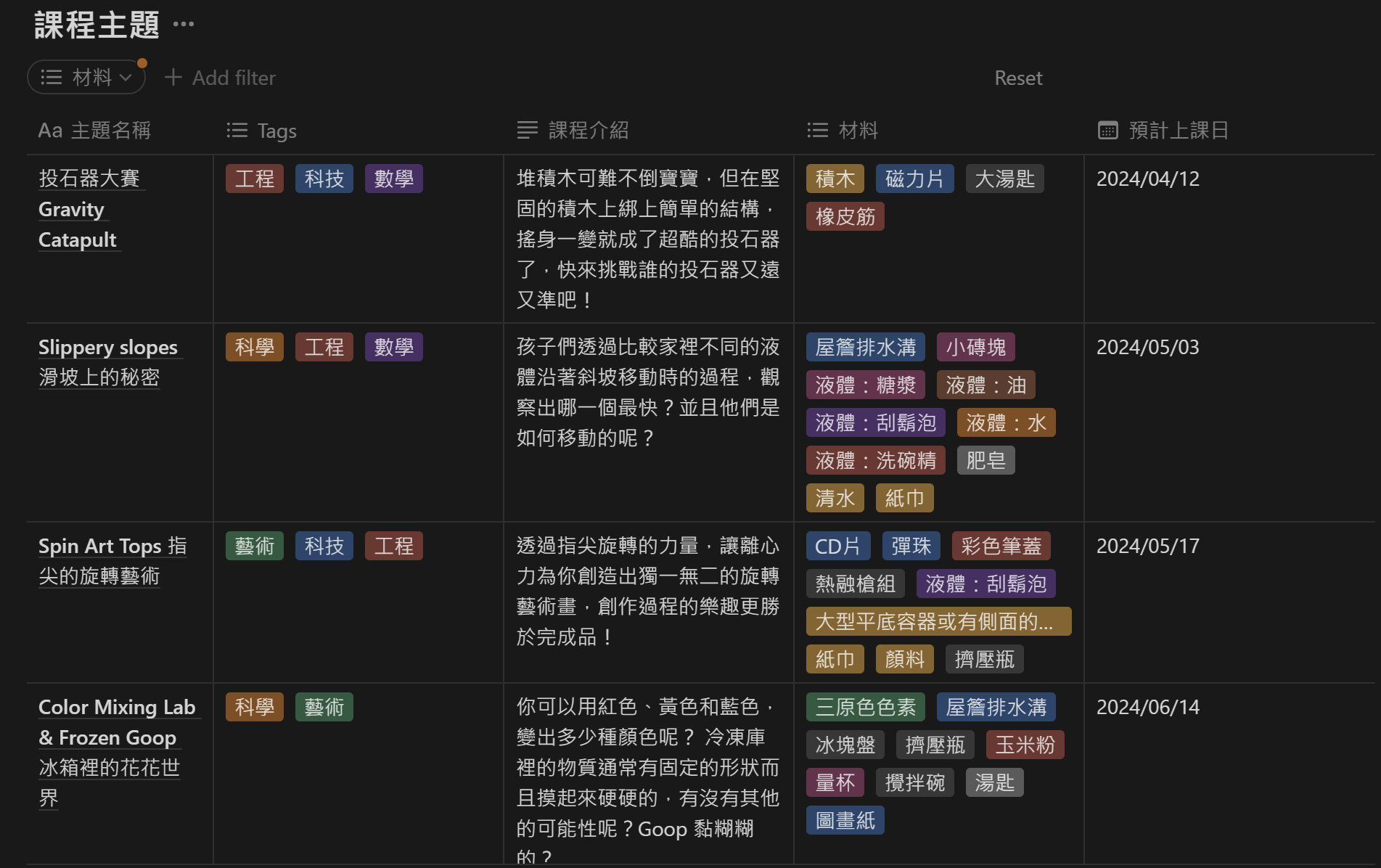Click the list icon in Tags header
Screen dimensions: 1381x868
point(237,131)
